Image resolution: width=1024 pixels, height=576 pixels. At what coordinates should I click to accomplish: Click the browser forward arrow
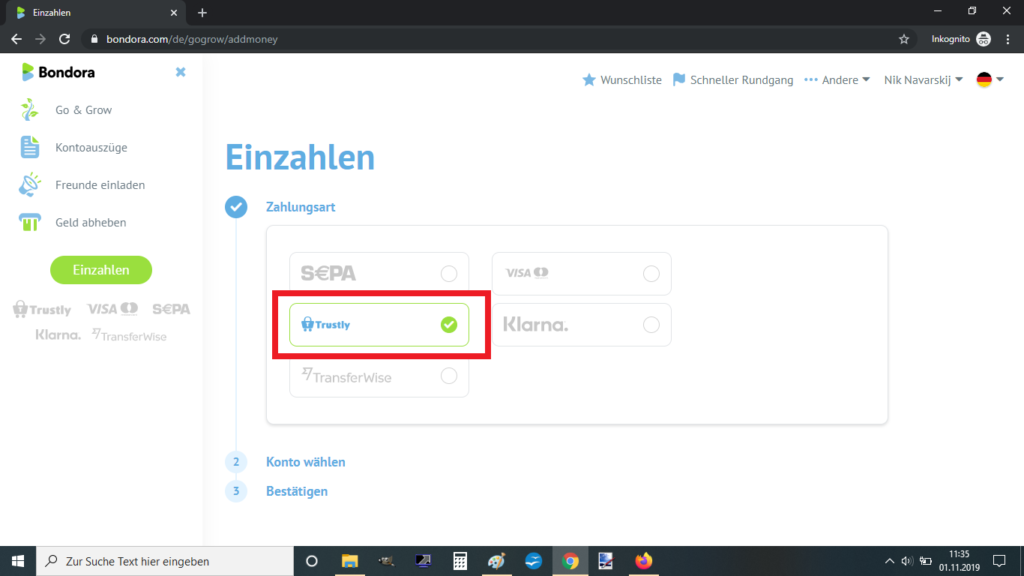pos(40,39)
